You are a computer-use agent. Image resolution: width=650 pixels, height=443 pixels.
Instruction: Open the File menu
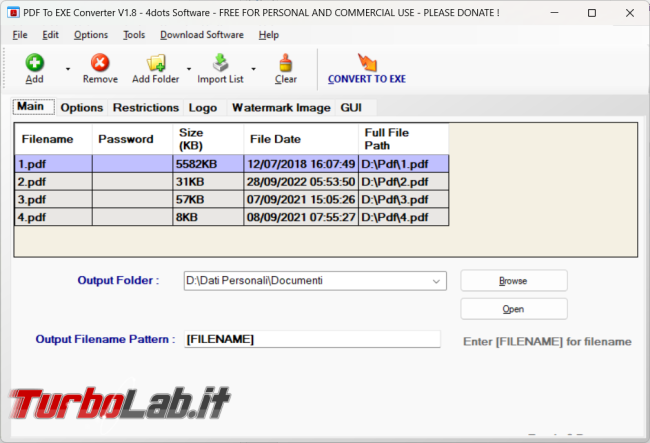pos(20,35)
